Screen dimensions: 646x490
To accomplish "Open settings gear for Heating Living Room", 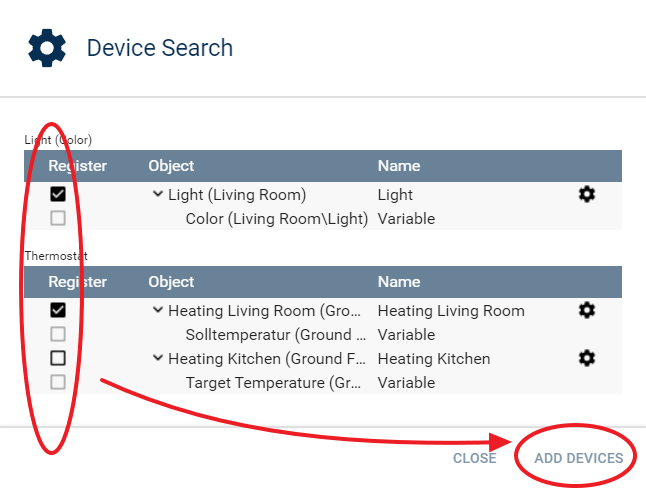I will click(587, 310).
